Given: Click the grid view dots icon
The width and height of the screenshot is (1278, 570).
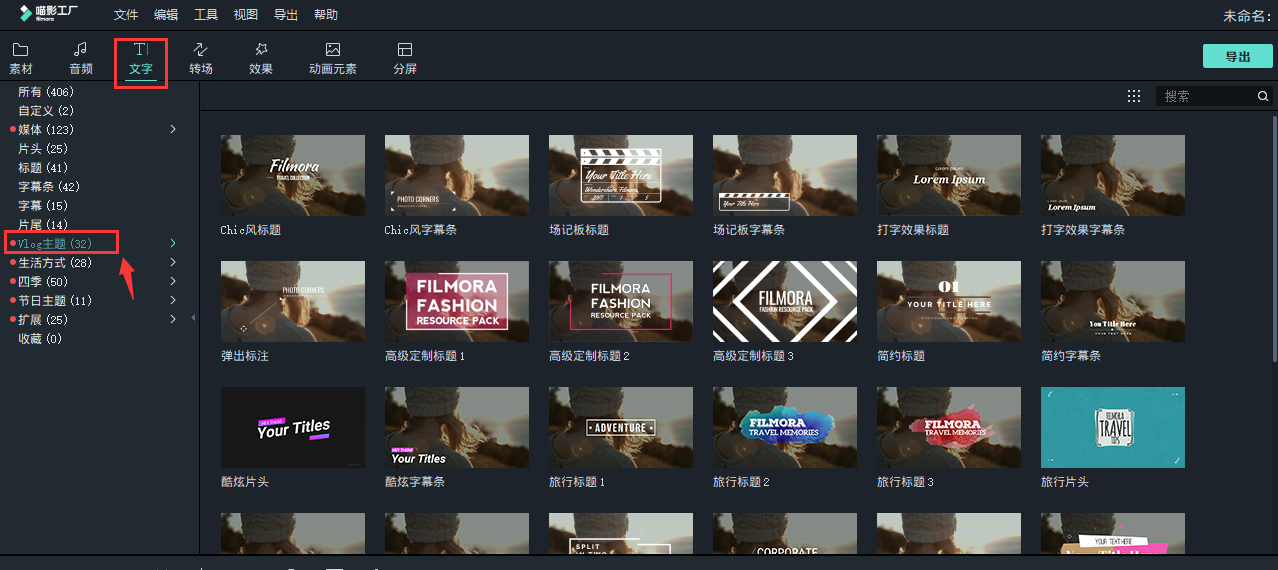Looking at the screenshot, I should pos(1134,96).
